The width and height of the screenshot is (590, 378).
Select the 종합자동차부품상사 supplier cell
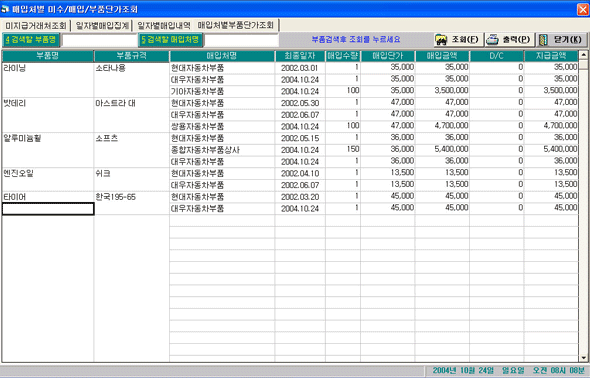pos(222,150)
